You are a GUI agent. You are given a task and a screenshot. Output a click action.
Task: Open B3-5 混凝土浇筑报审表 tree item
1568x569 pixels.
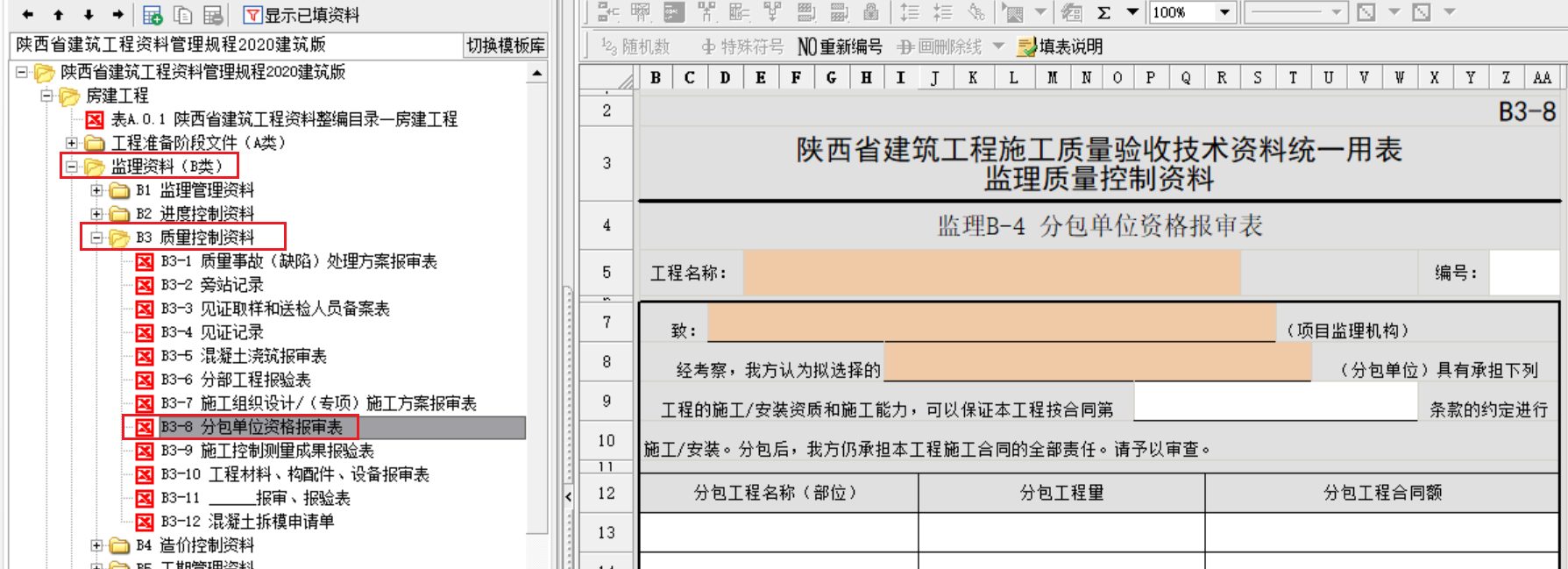pyautogui.click(x=263, y=356)
